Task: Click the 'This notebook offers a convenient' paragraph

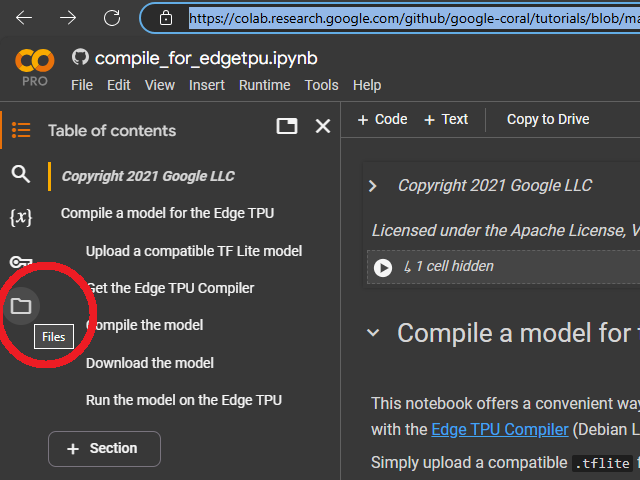Action: click(x=505, y=404)
